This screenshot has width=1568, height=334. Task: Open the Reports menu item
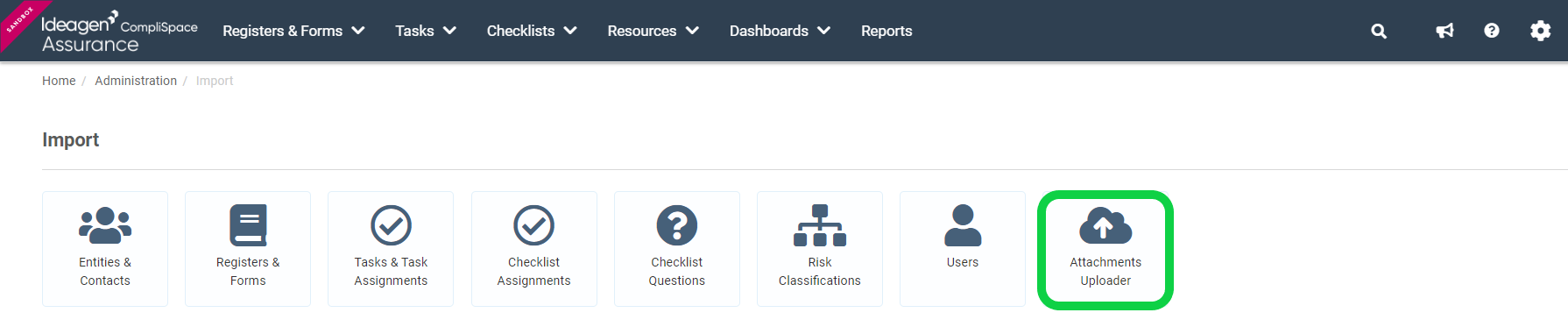(886, 31)
